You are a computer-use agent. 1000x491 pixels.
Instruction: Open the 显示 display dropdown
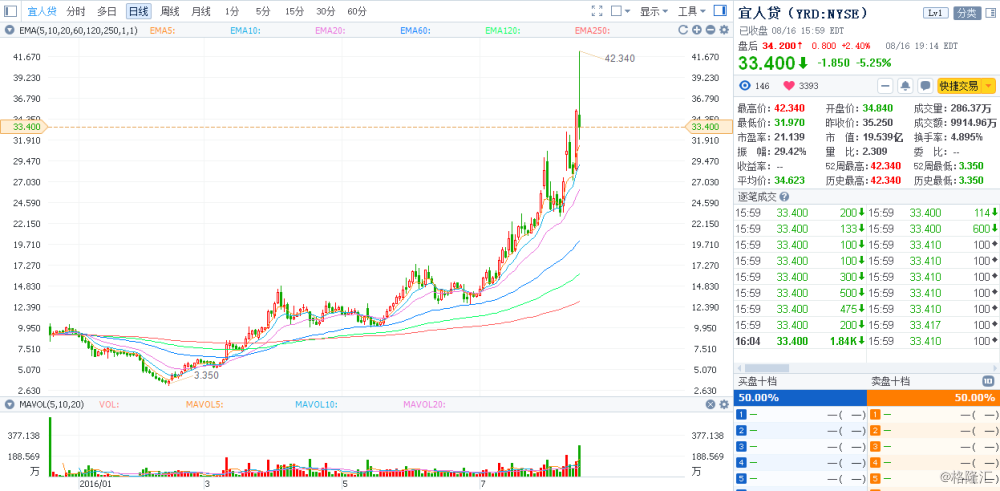point(654,11)
